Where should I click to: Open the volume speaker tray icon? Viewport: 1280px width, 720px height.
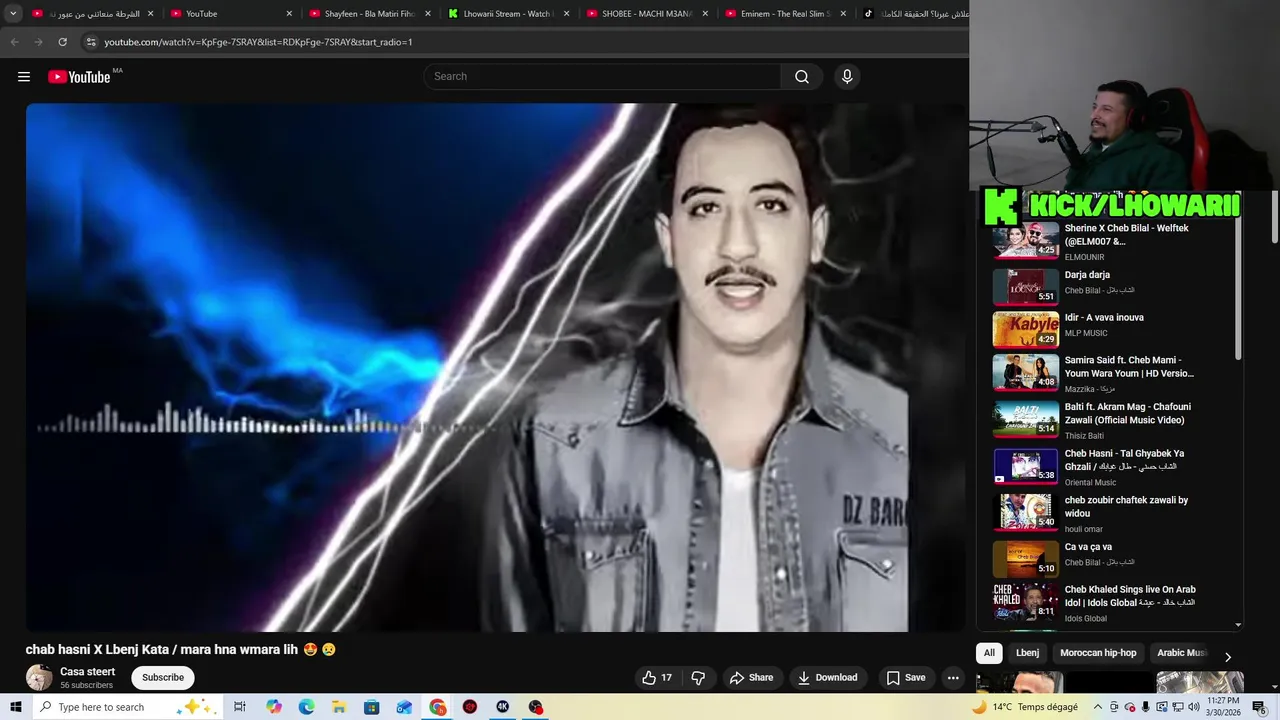[1194, 707]
